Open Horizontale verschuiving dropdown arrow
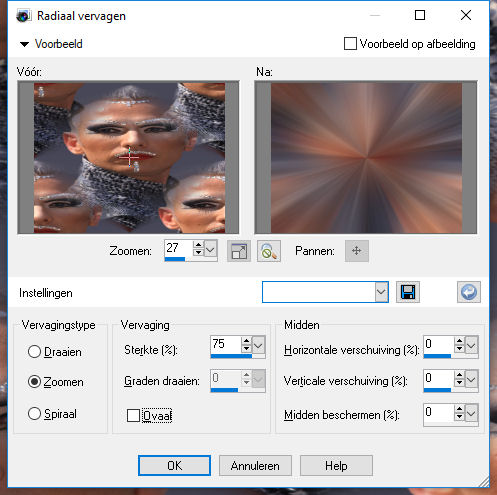The width and height of the screenshot is (497, 495). click(x=471, y=345)
